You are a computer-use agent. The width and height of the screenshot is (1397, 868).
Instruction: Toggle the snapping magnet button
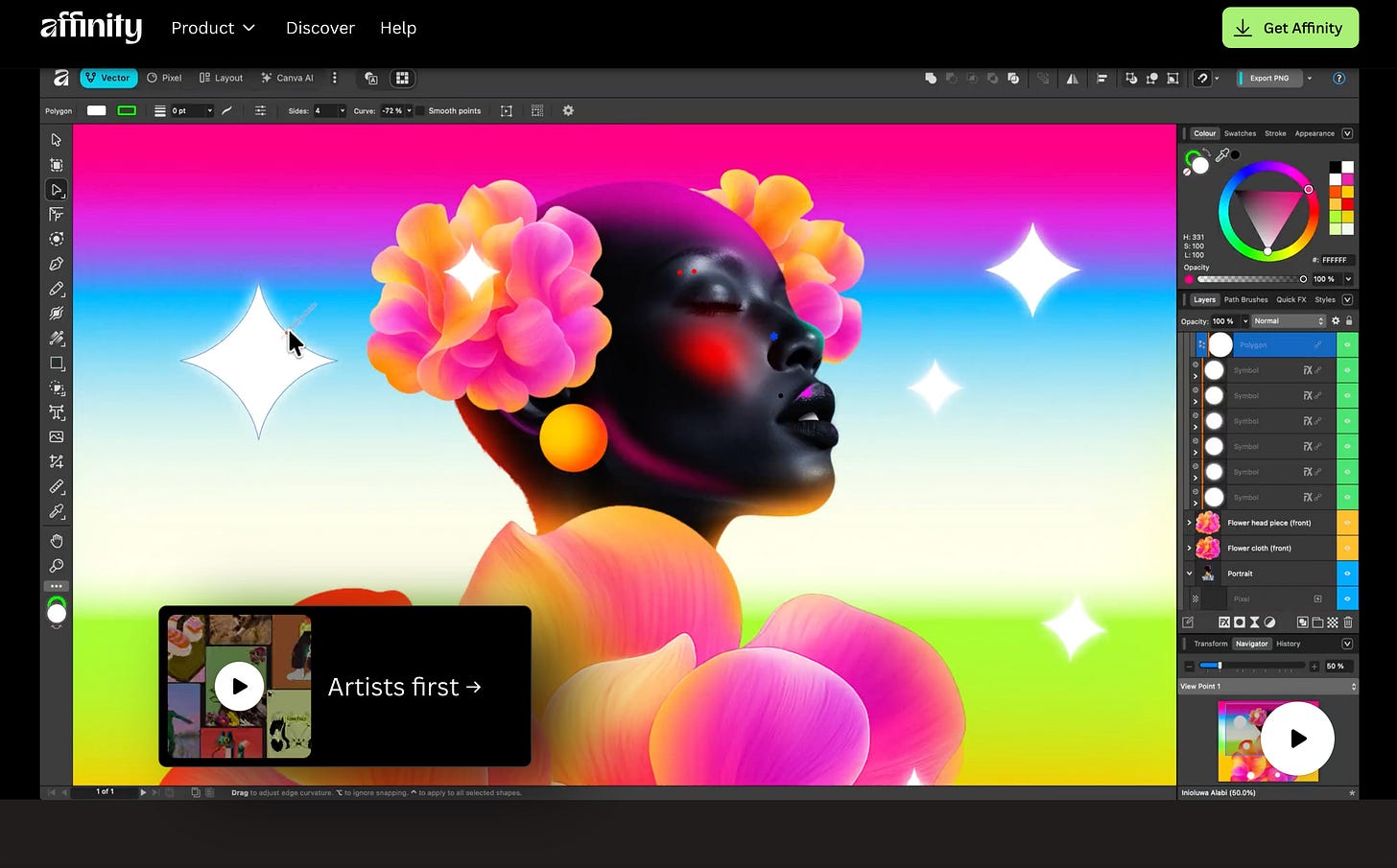click(1202, 79)
